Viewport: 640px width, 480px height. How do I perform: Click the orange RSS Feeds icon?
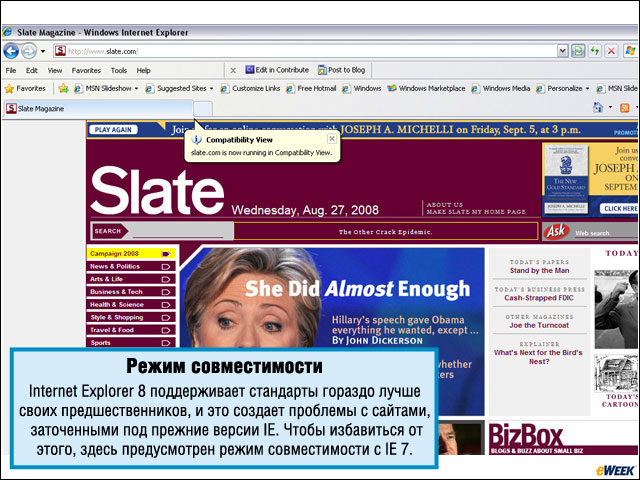(x=624, y=108)
